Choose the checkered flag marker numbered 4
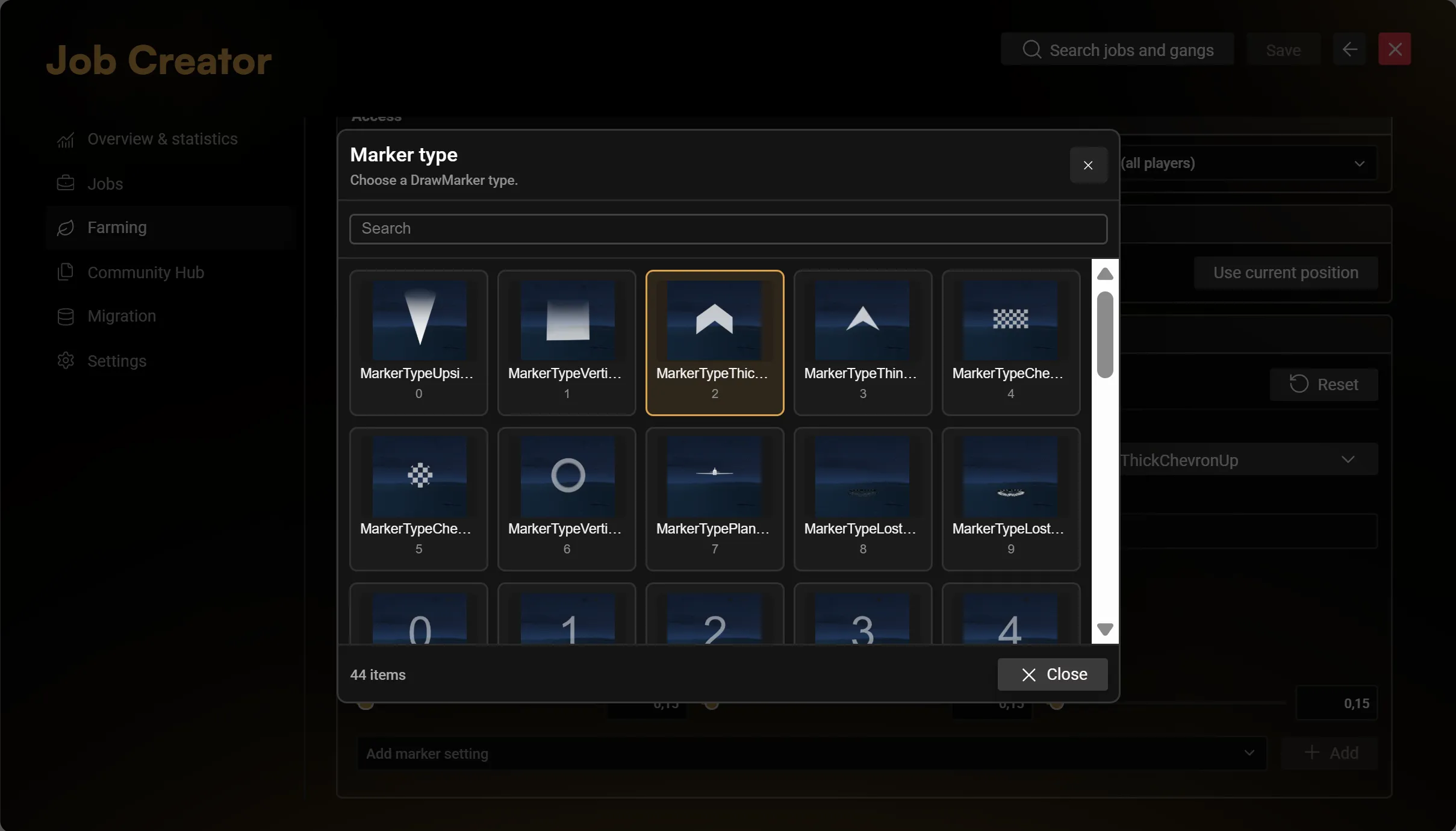This screenshot has height=831, width=1456. click(x=1011, y=343)
